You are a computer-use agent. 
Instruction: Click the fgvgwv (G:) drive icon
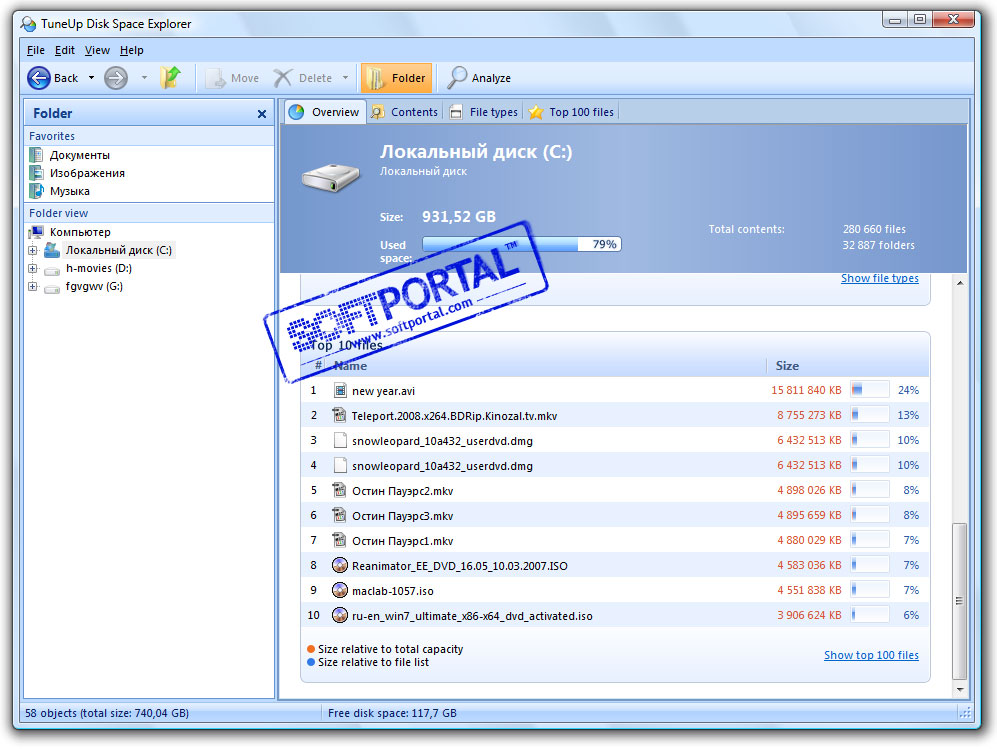52,288
